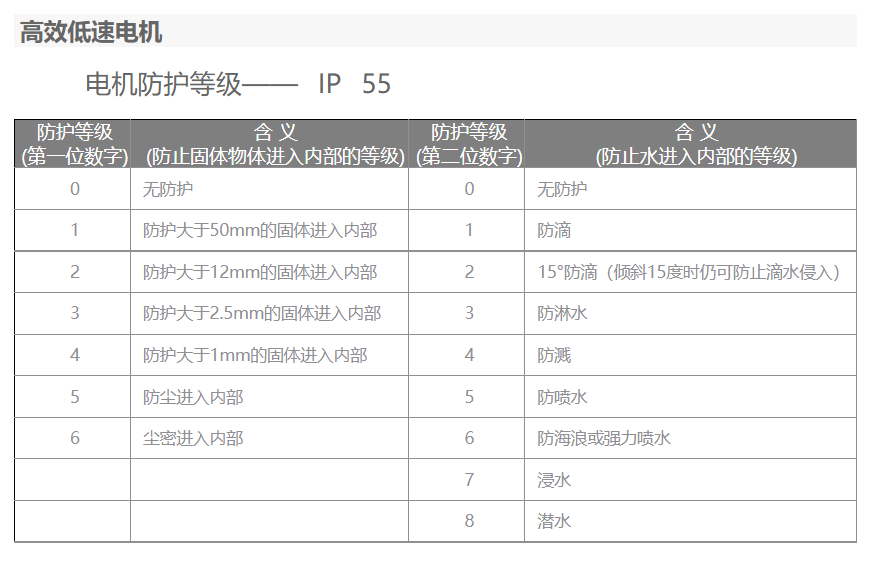Select the 浸水 cell in row 7

point(554,480)
